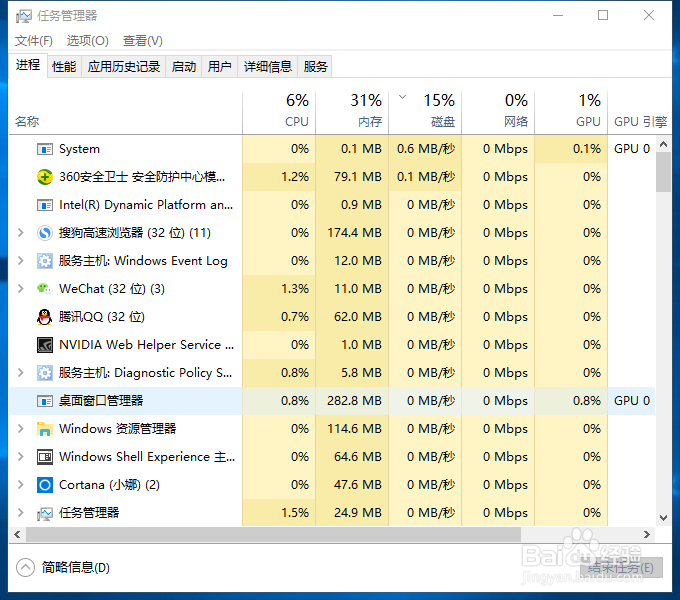Select the 腾讯QQ (32 位) process name
Viewport: 680px width, 600px height.
click(102, 317)
